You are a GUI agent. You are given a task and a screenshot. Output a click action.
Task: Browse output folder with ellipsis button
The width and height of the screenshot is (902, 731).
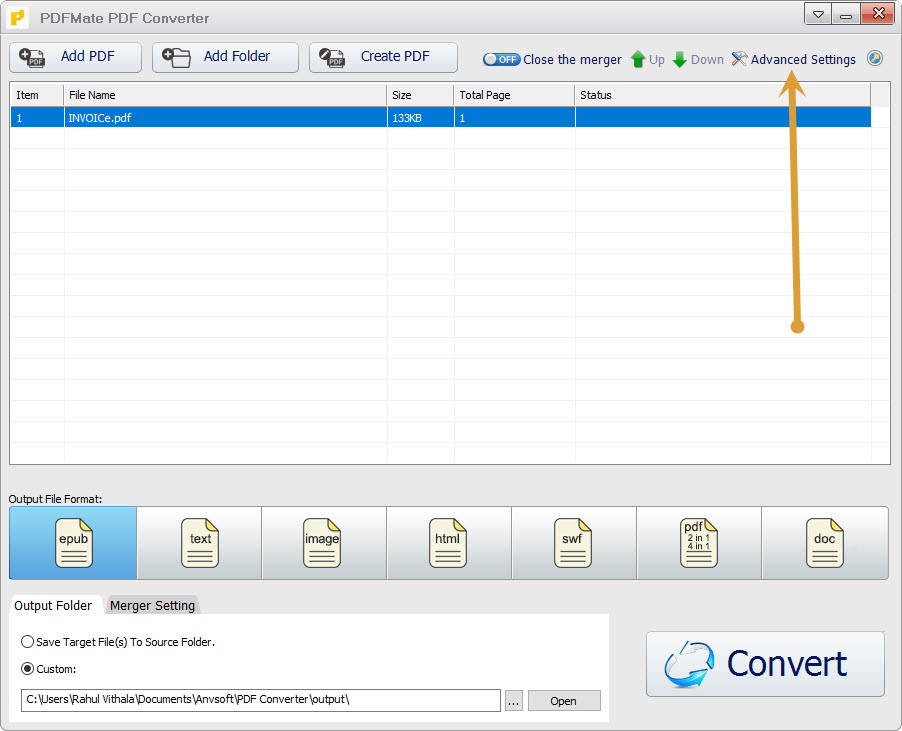coord(514,701)
